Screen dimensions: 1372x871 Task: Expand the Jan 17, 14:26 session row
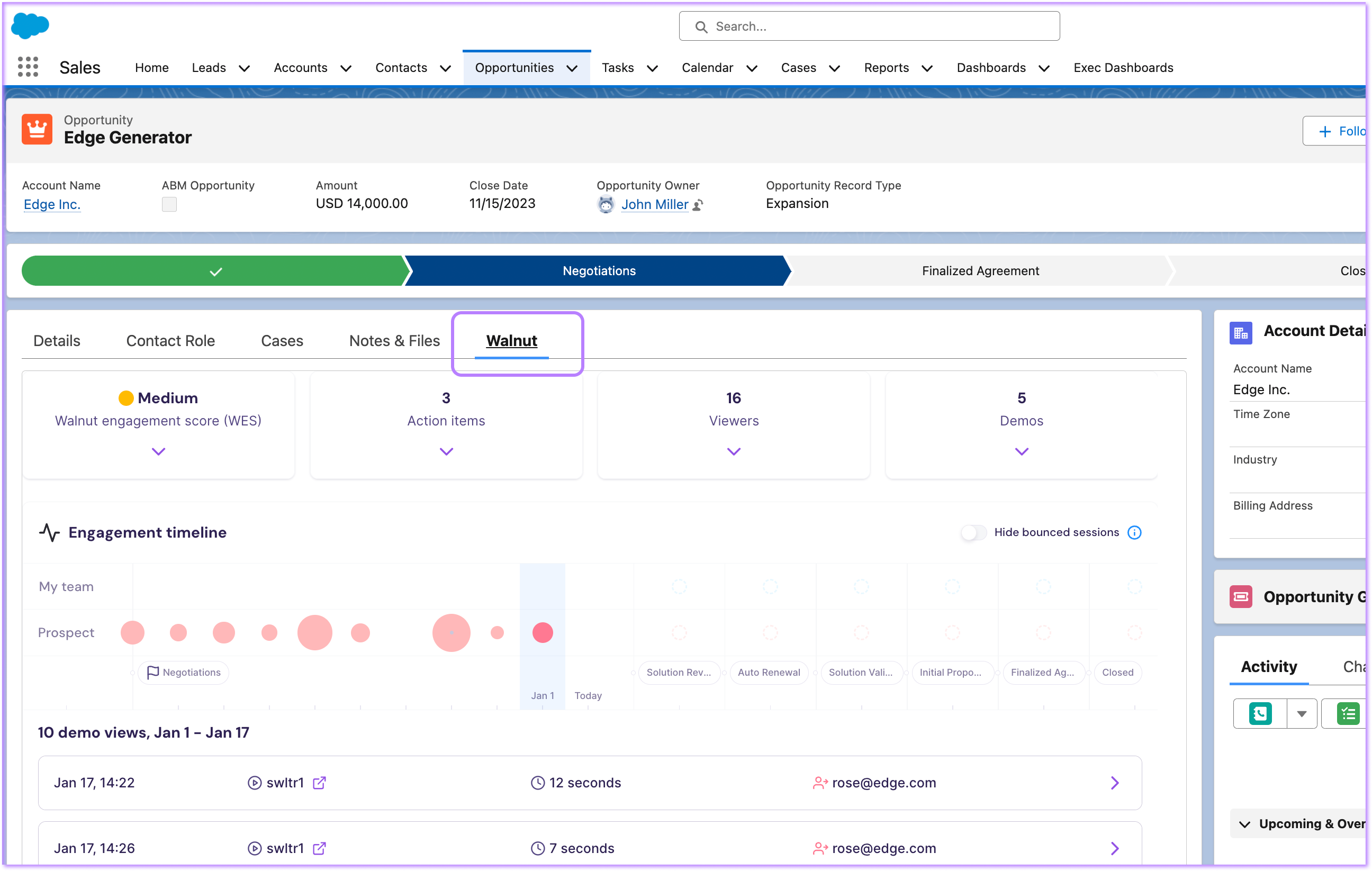pos(1115,849)
